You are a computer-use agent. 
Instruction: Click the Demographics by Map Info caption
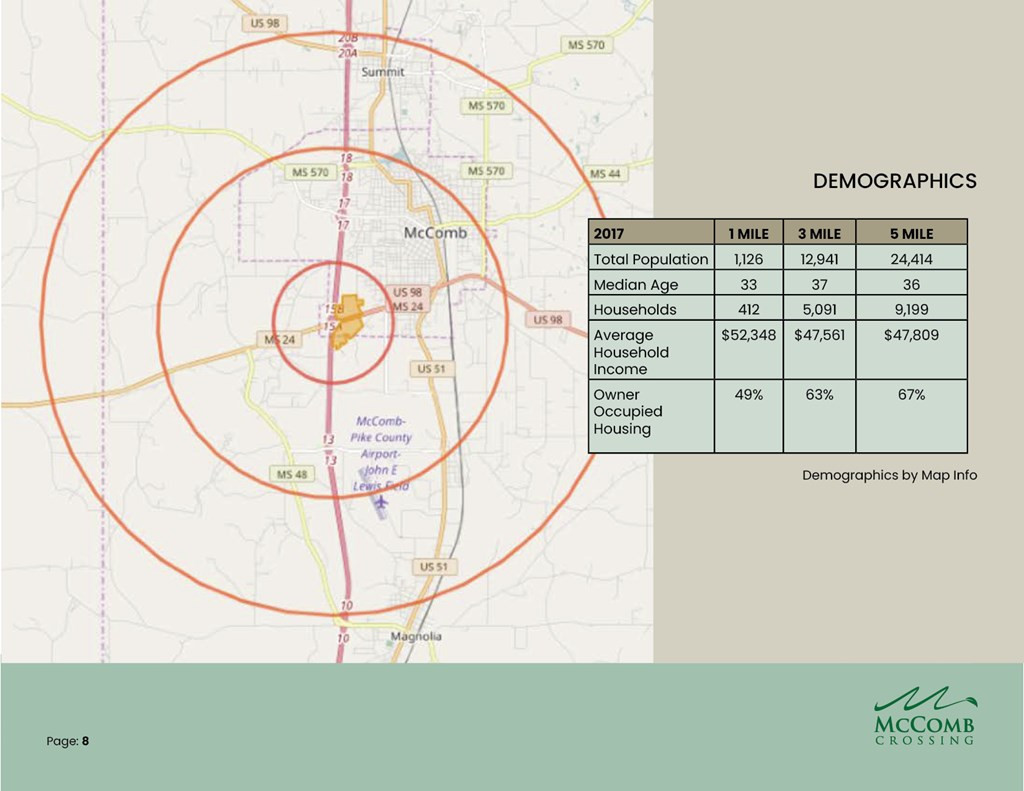[x=889, y=475]
